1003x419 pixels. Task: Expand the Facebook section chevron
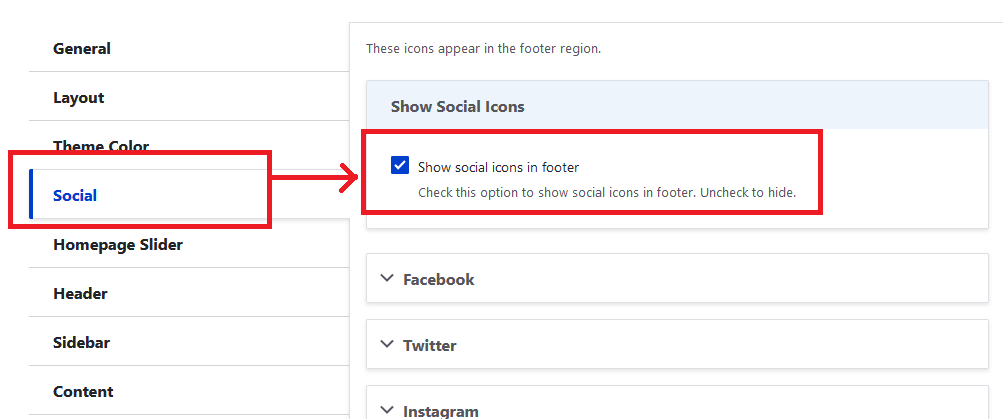click(387, 279)
